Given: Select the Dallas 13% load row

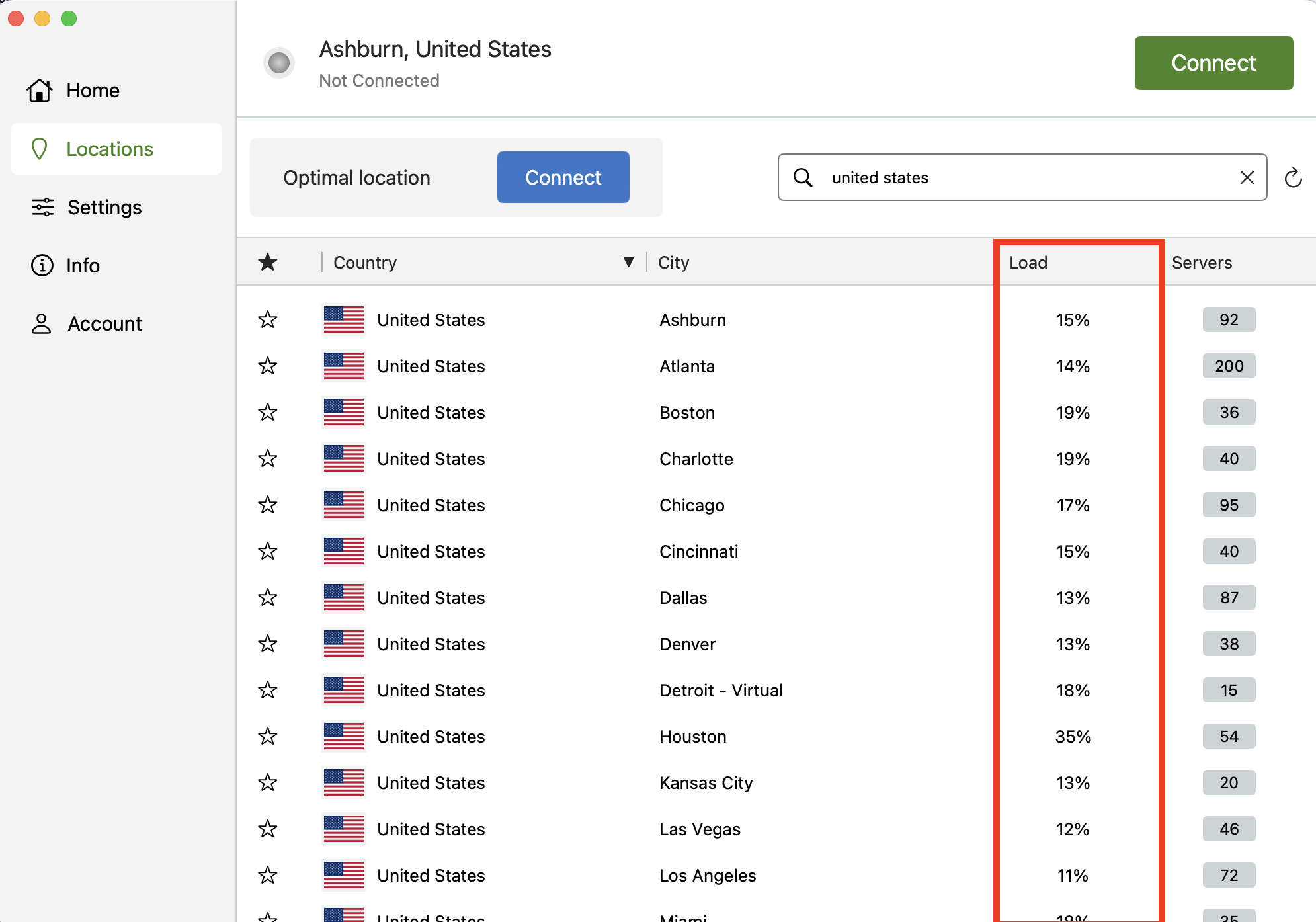Looking at the screenshot, I should click(x=776, y=597).
